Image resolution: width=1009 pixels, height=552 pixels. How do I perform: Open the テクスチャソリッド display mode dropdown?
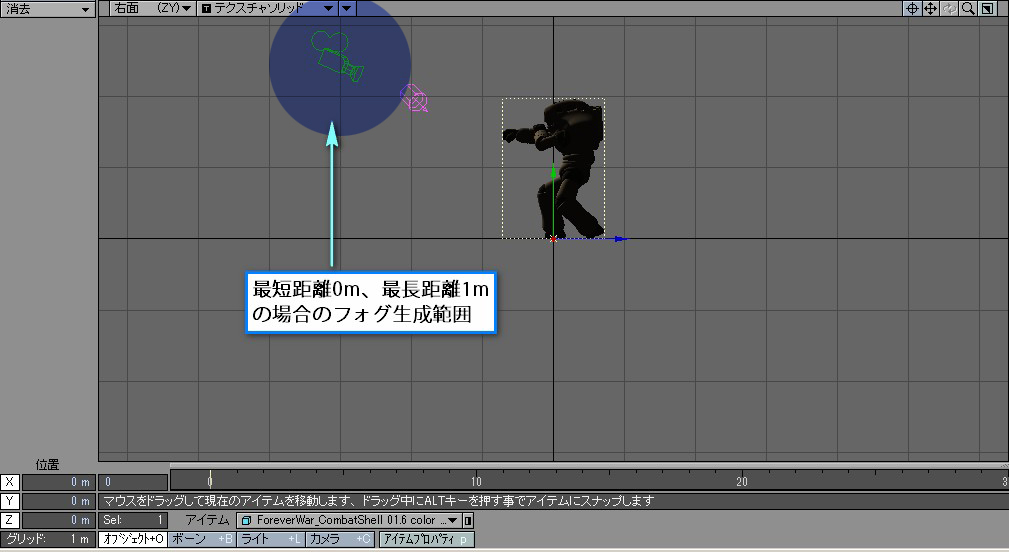point(268,8)
